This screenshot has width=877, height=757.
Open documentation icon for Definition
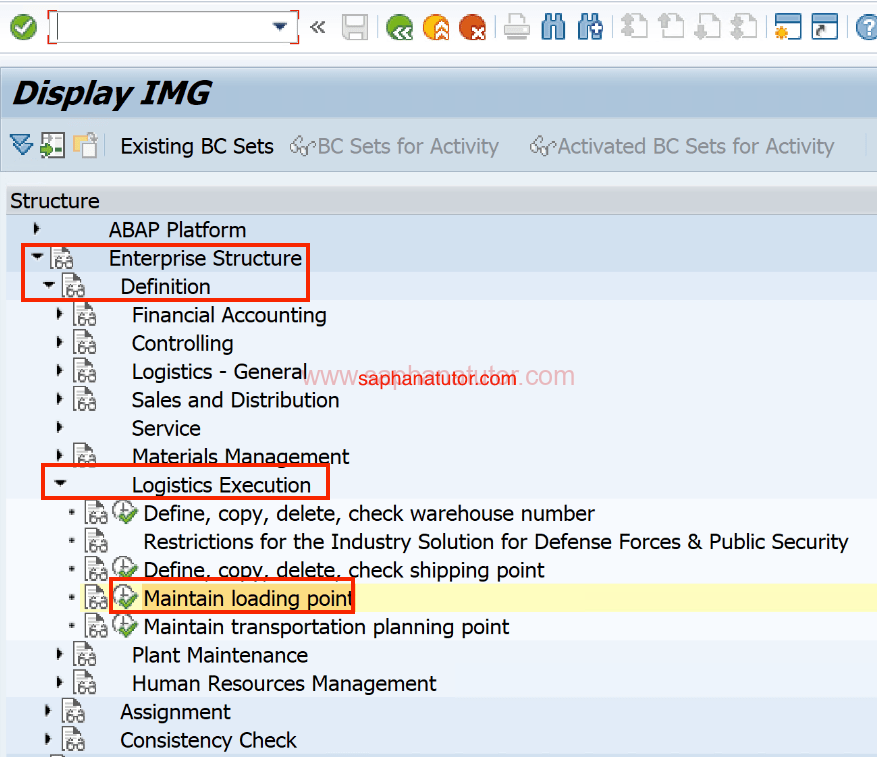[x=73, y=286]
